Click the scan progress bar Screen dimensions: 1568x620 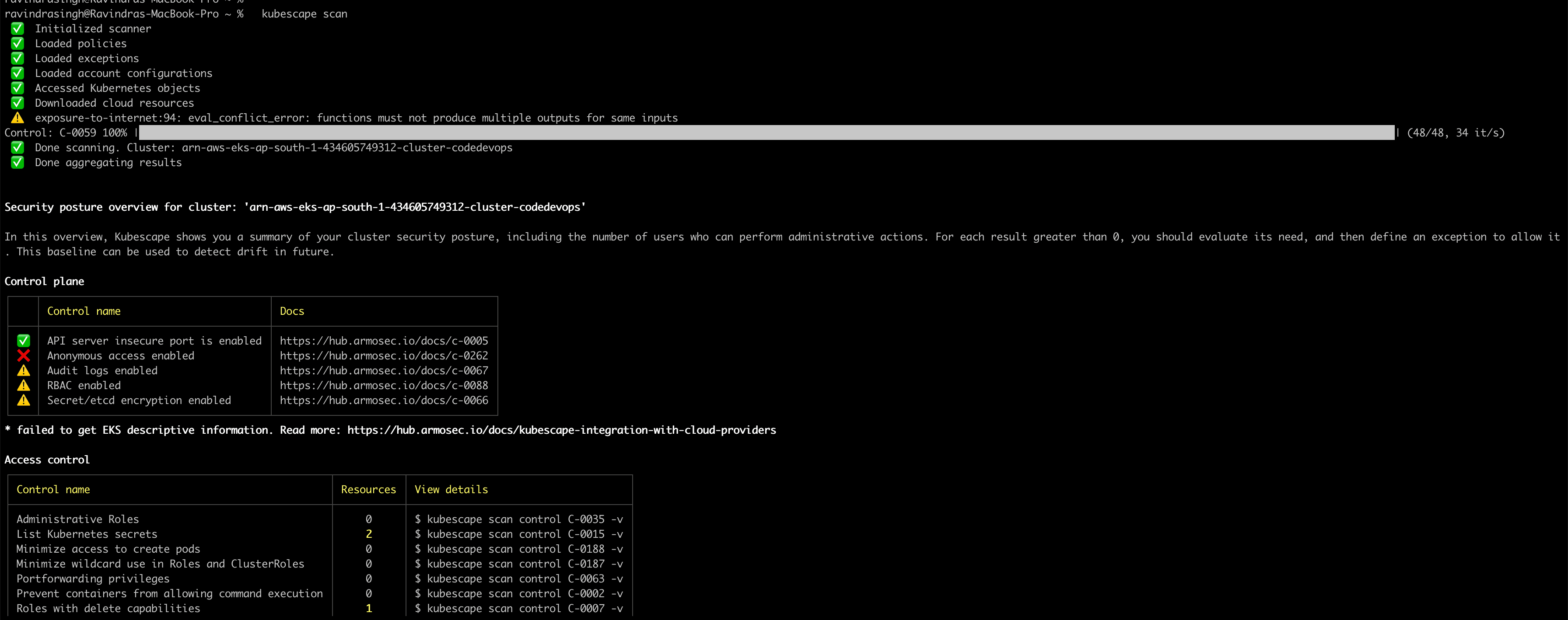click(x=766, y=132)
